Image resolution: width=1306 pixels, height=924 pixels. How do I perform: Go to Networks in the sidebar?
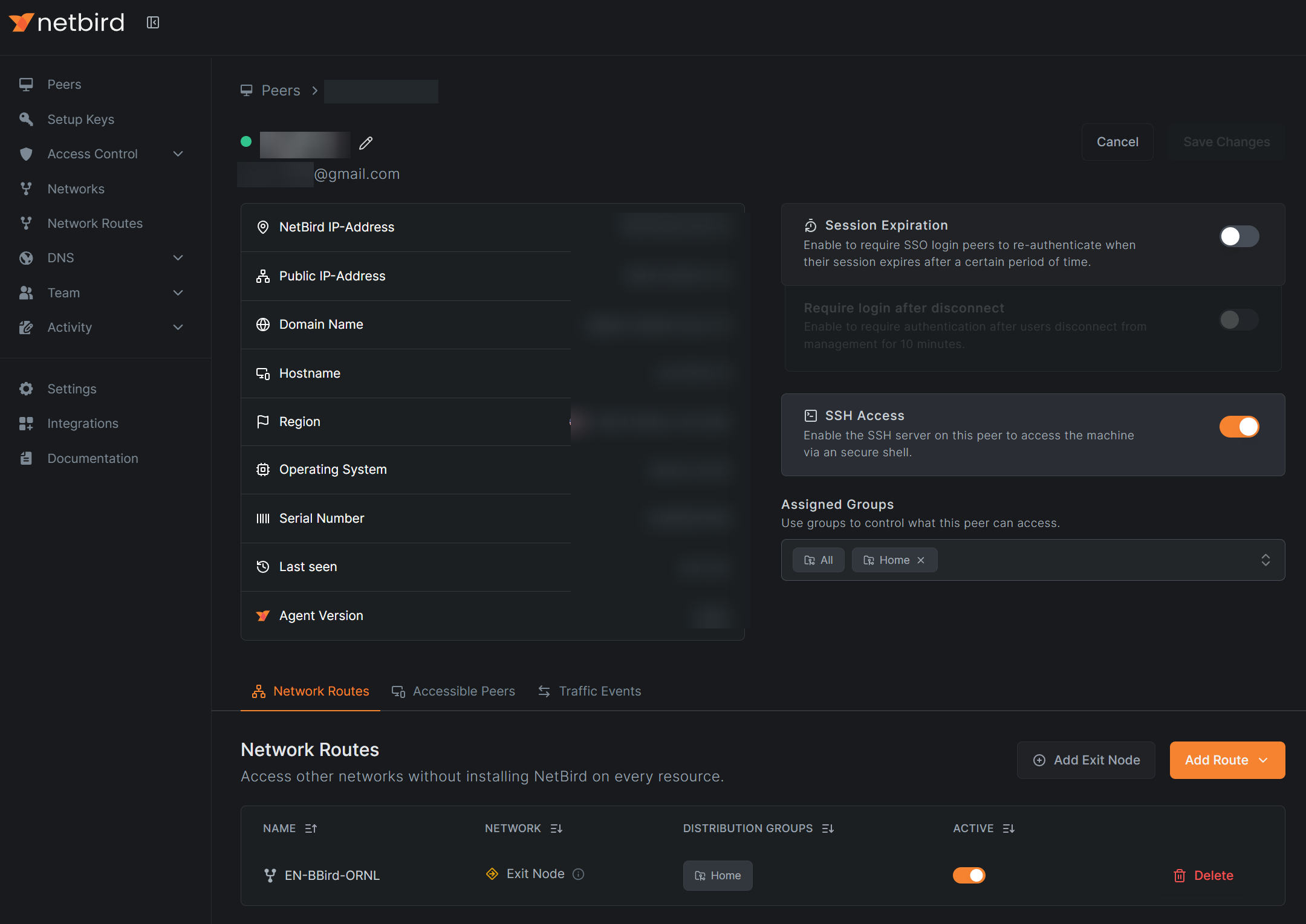coord(76,189)
